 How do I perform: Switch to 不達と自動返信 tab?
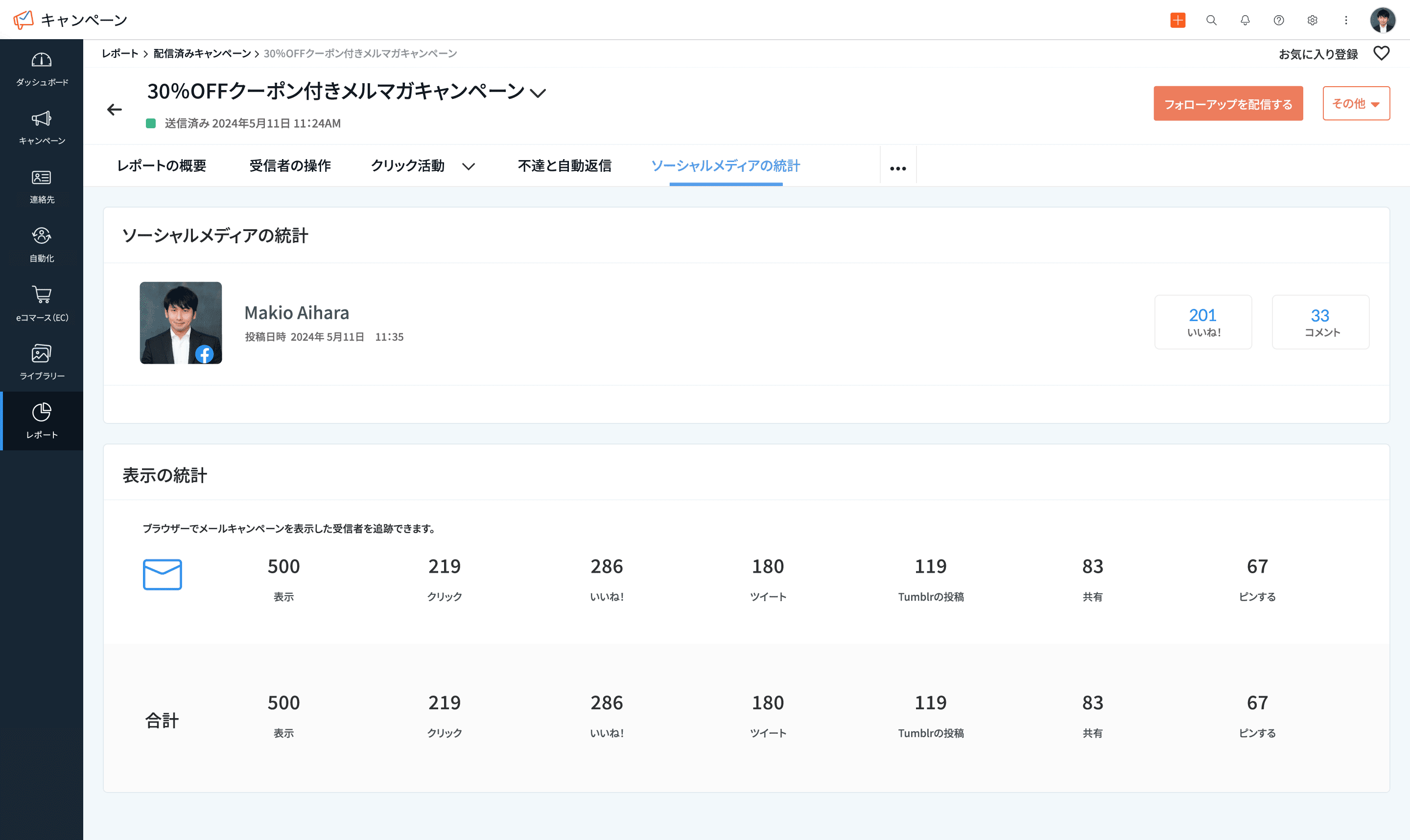(564, 166)
